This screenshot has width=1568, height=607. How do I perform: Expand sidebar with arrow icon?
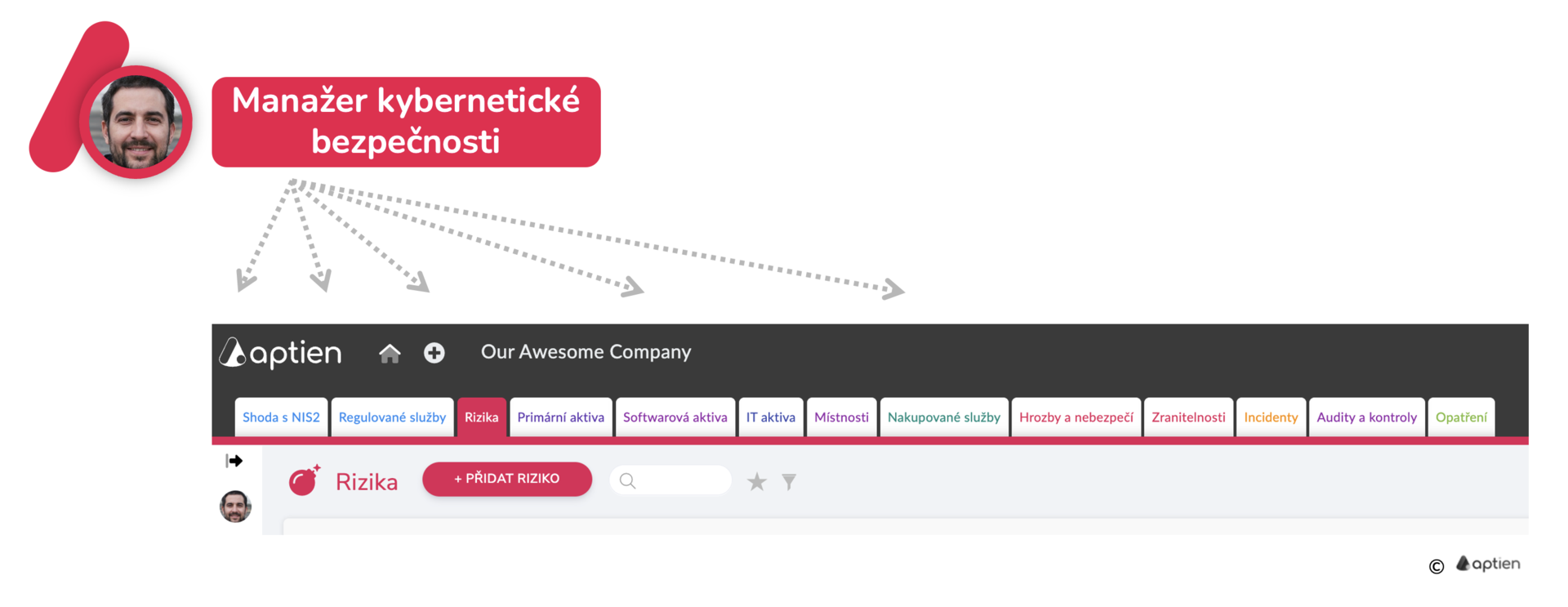click(234, 461)
